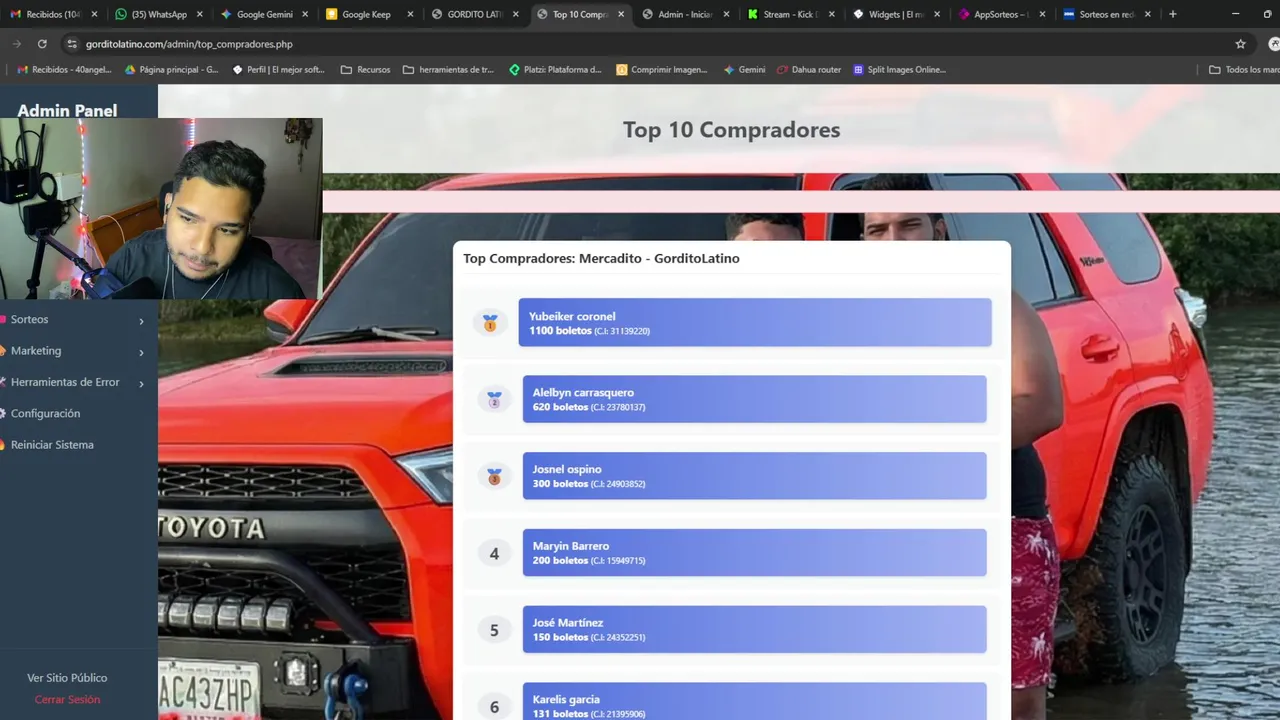Select the Yubeiker coronel buyer row
Viewport: 1280px width, 720px height.
(755, 322)
